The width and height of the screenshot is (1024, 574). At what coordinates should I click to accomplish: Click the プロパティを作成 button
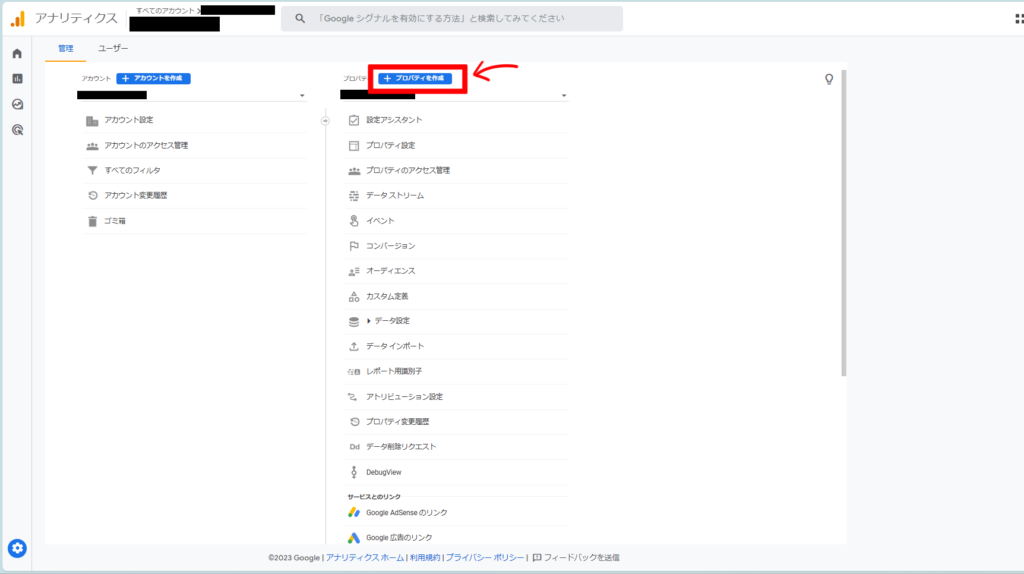click(415, 78)
